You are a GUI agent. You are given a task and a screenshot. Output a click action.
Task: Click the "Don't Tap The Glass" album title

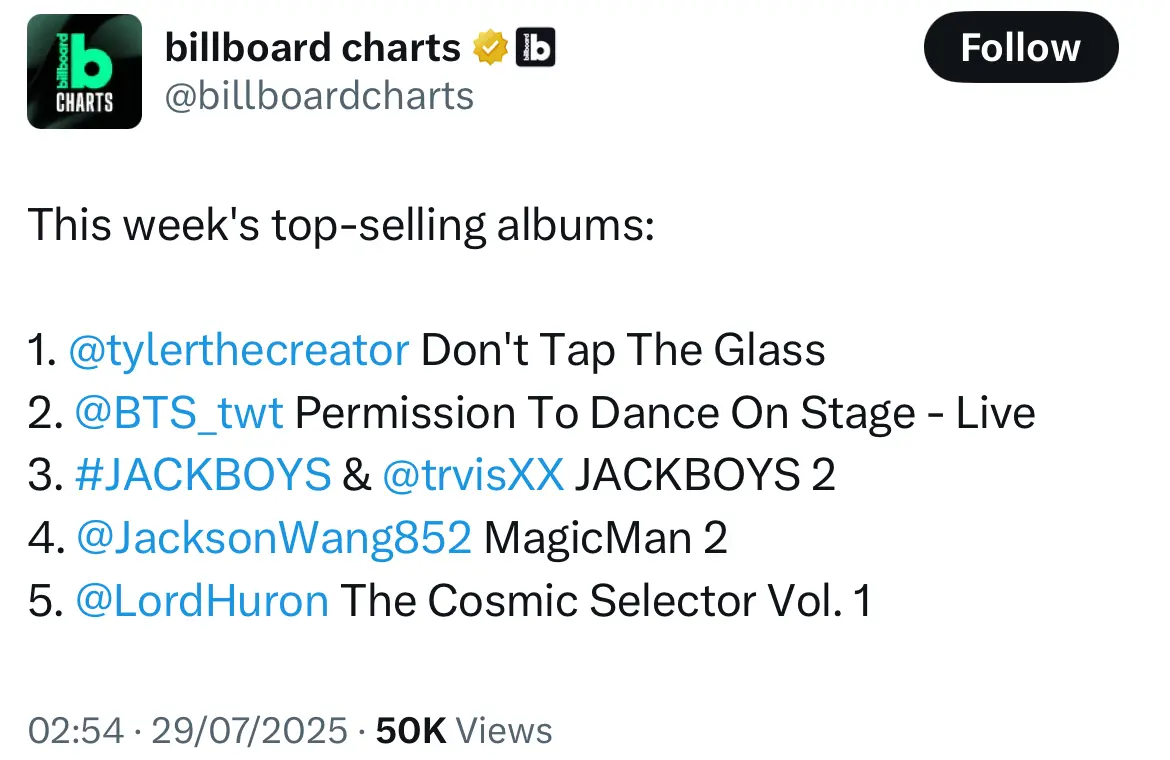623,350
